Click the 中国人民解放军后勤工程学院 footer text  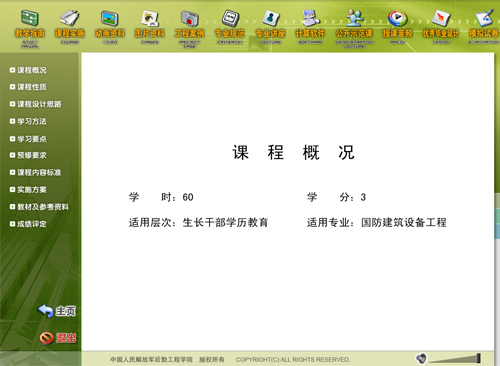(x=151, y=360)
